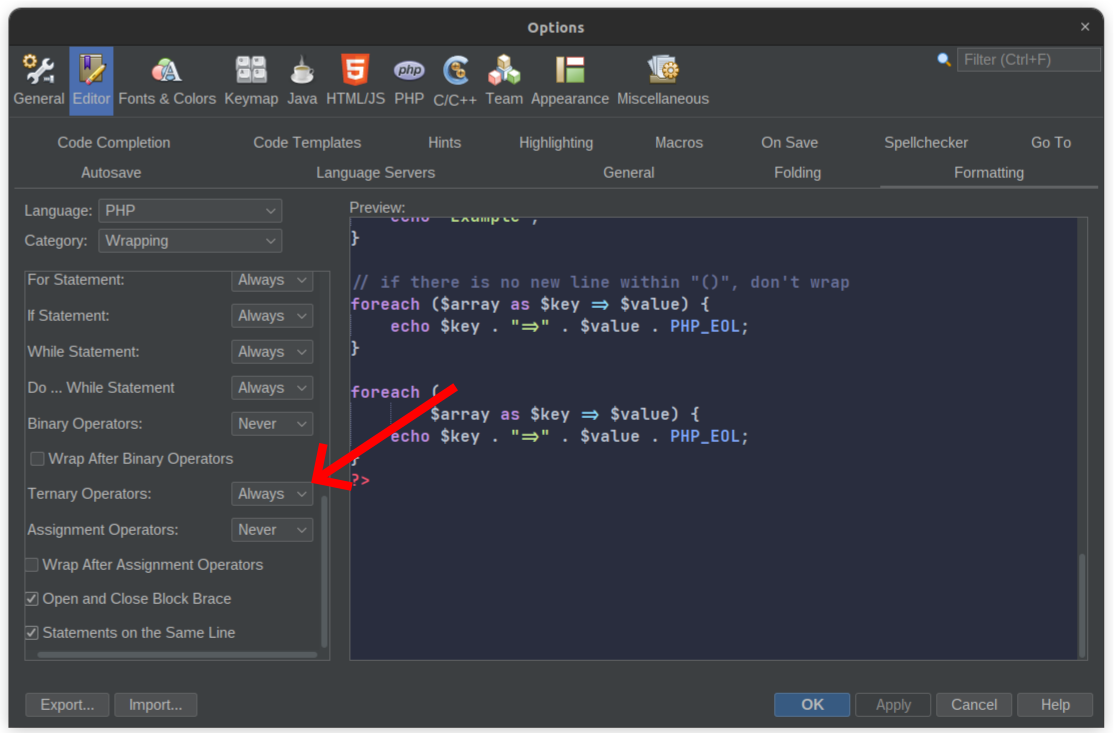Uncheck Open and Close Block Brace

(31, 598)
